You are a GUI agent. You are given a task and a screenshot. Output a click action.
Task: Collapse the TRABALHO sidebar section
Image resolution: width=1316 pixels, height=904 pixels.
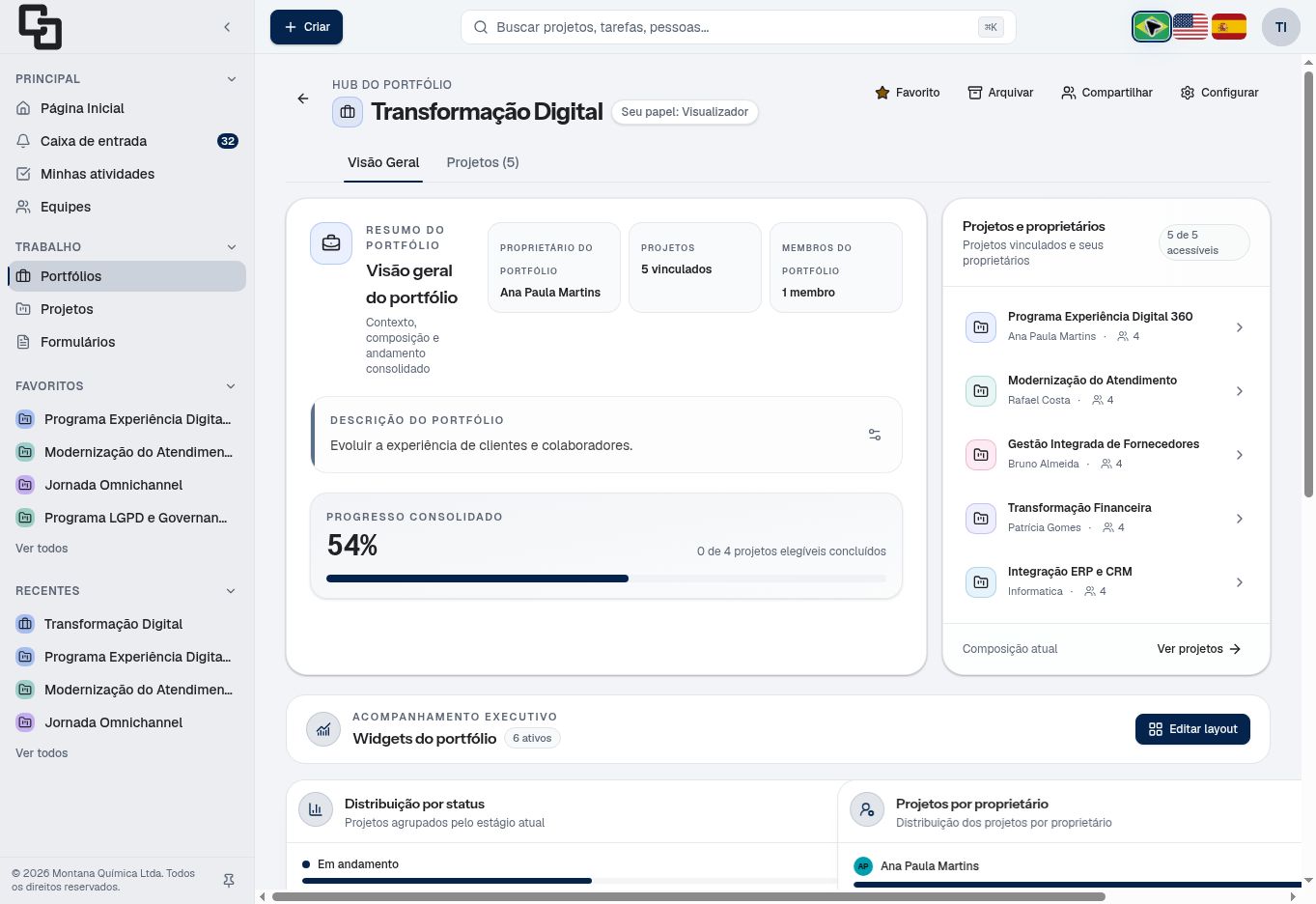[x=231, y=247]
